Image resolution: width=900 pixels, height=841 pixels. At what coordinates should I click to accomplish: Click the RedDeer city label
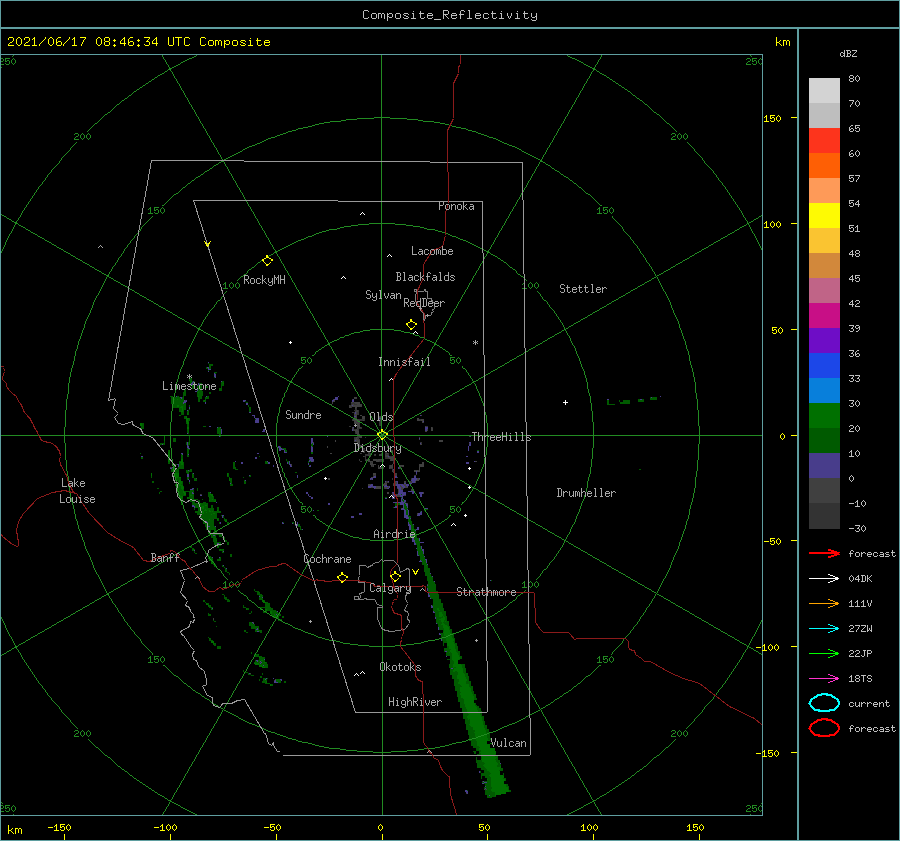[x=424, y=303]
